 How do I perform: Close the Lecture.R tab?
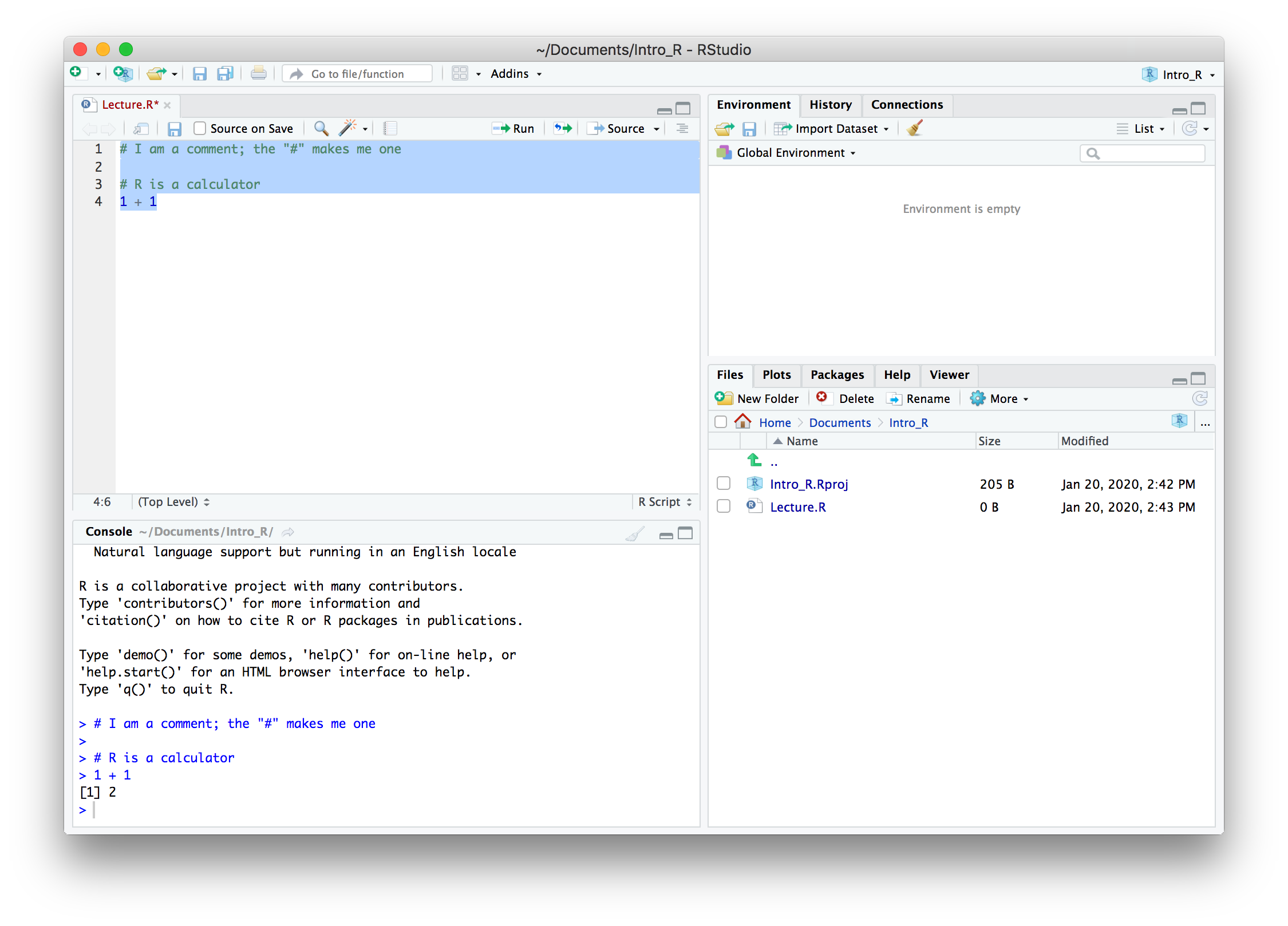167,105
